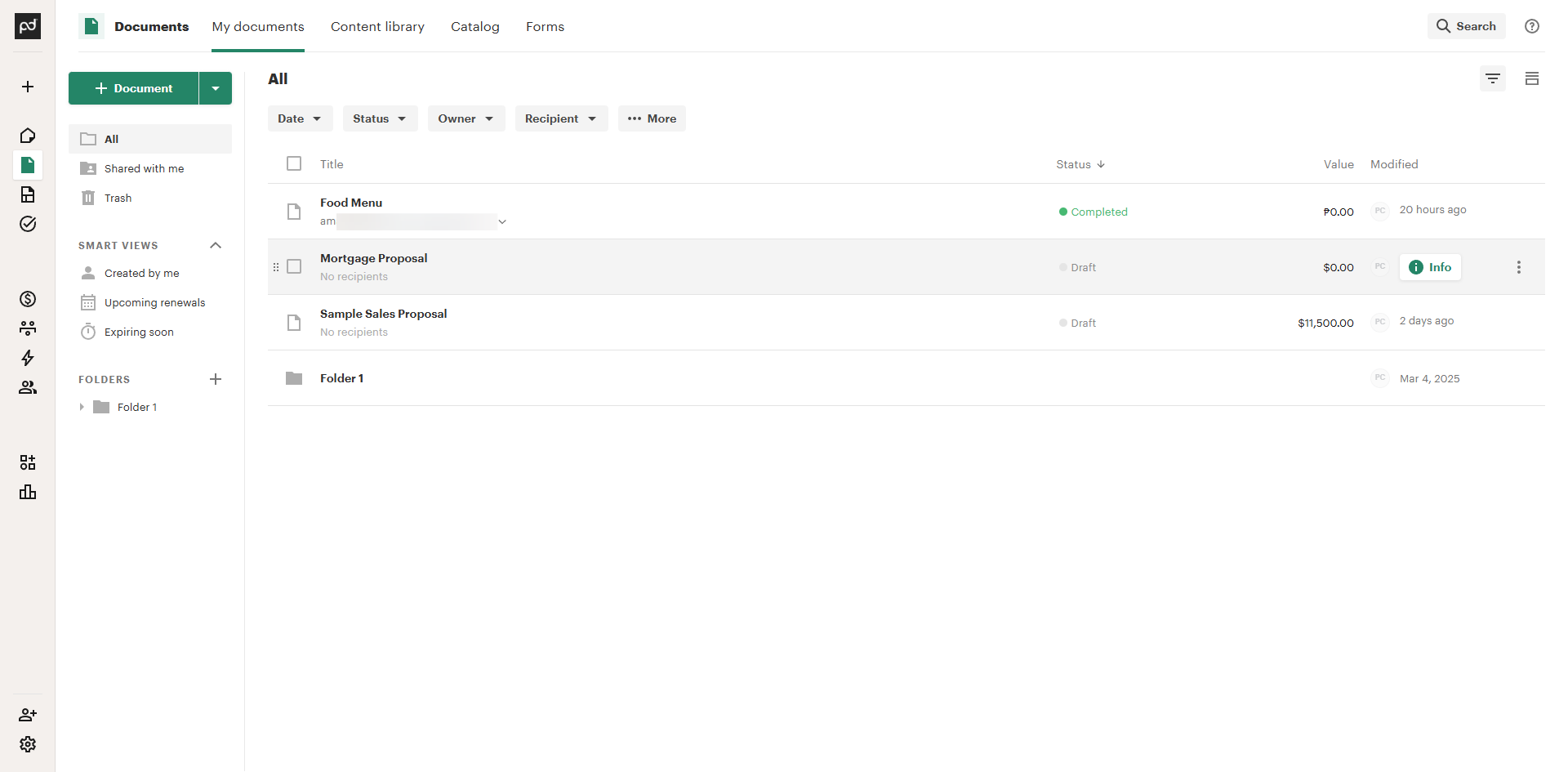The width and height of the screenshot is (1568, 772).
Task: Open the Owner filter dropdown
Action: point(466,118)
